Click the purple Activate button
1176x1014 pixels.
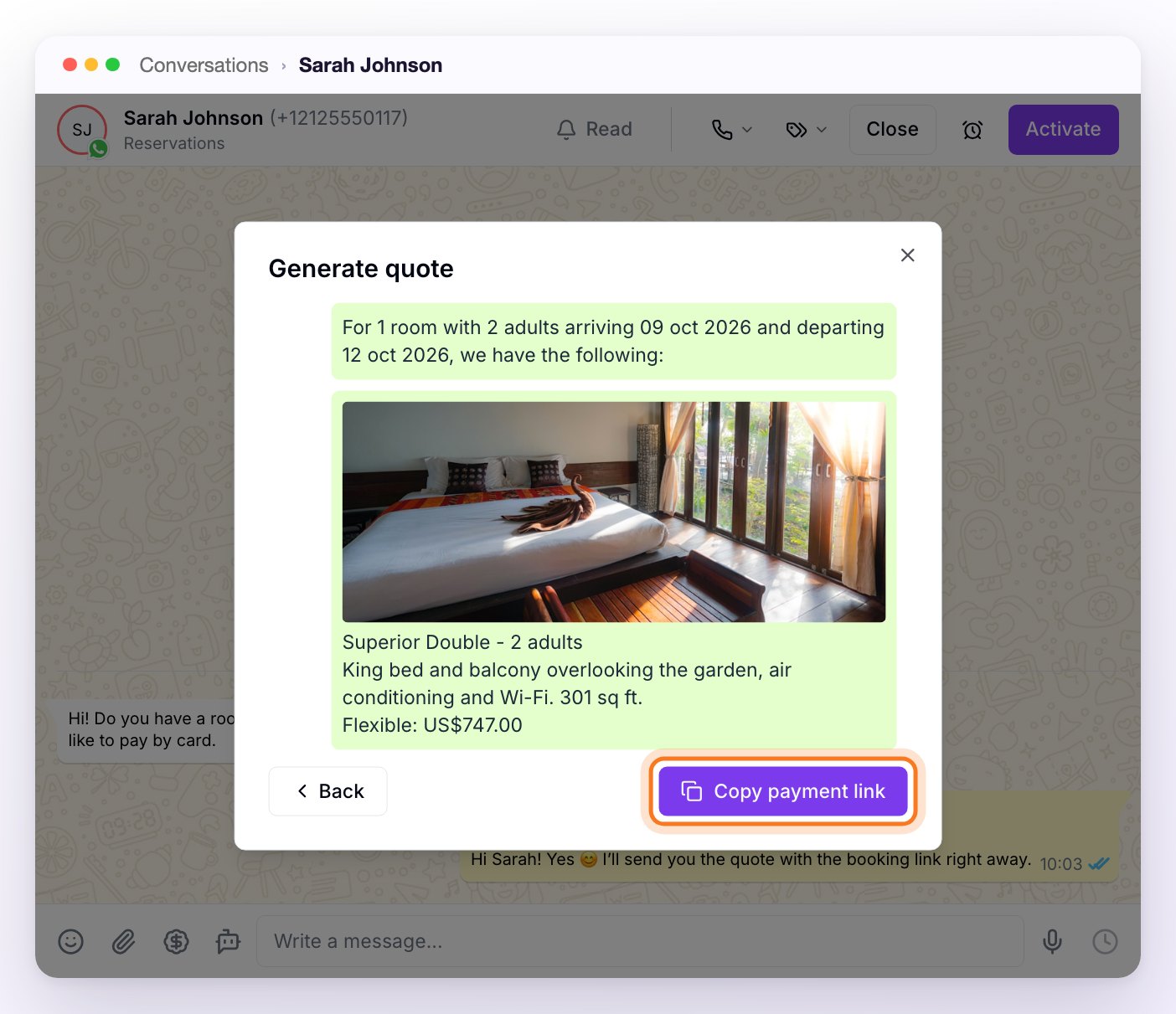tap(1064, 130)
